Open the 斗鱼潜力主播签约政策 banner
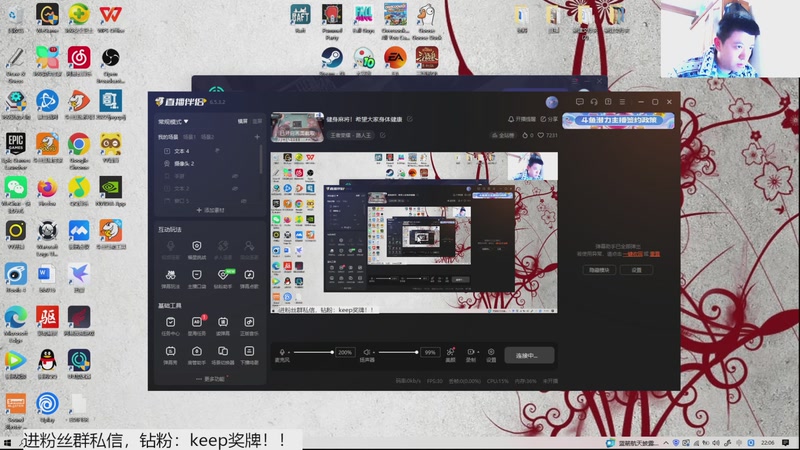The width and height of the screenshot is (800, 450). [x=618, y=120]
